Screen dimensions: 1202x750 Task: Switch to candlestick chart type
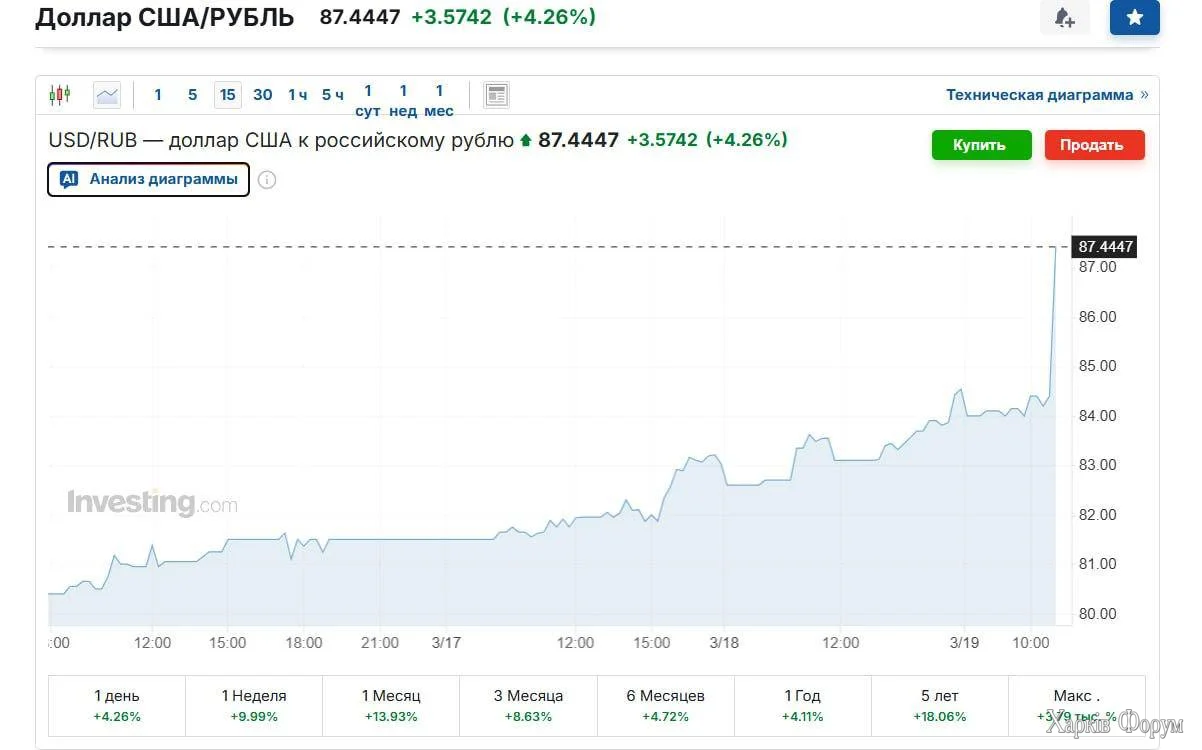coord(60,95)
